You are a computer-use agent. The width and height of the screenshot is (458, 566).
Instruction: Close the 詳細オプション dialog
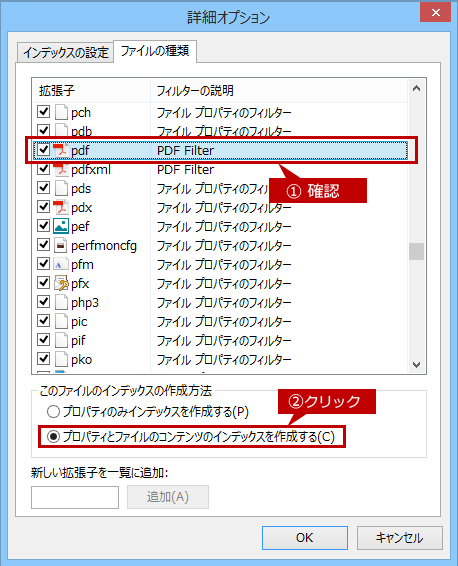click(436, 12)
